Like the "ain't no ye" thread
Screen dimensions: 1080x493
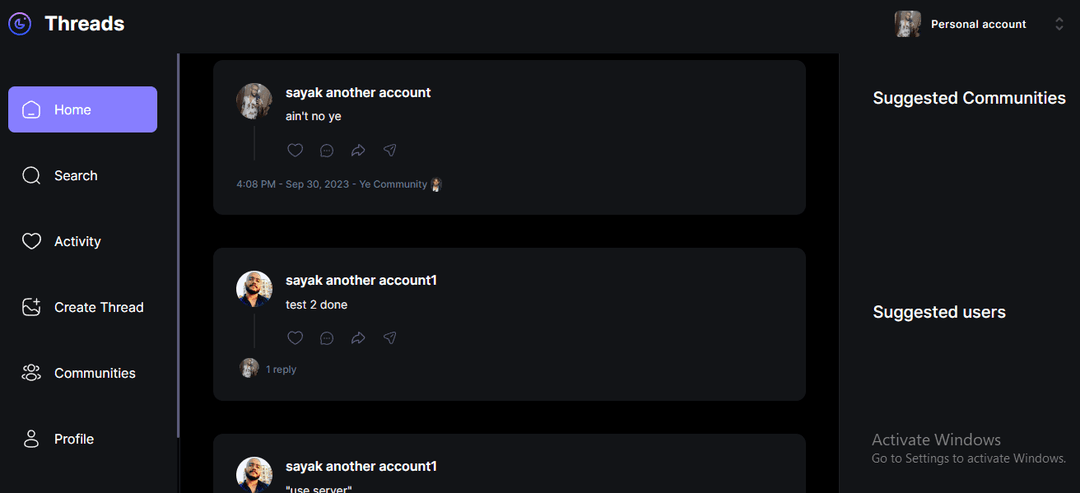295,150
